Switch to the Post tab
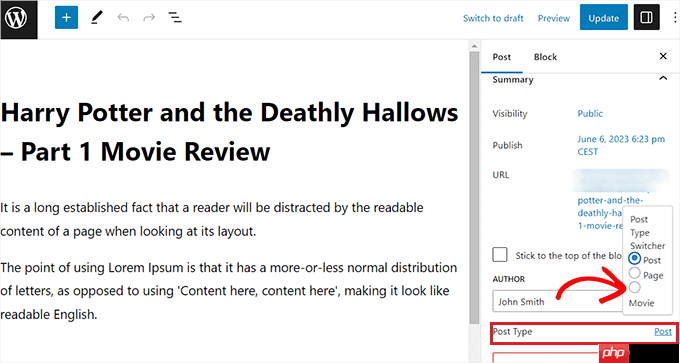680x363 pixels. 502,57
